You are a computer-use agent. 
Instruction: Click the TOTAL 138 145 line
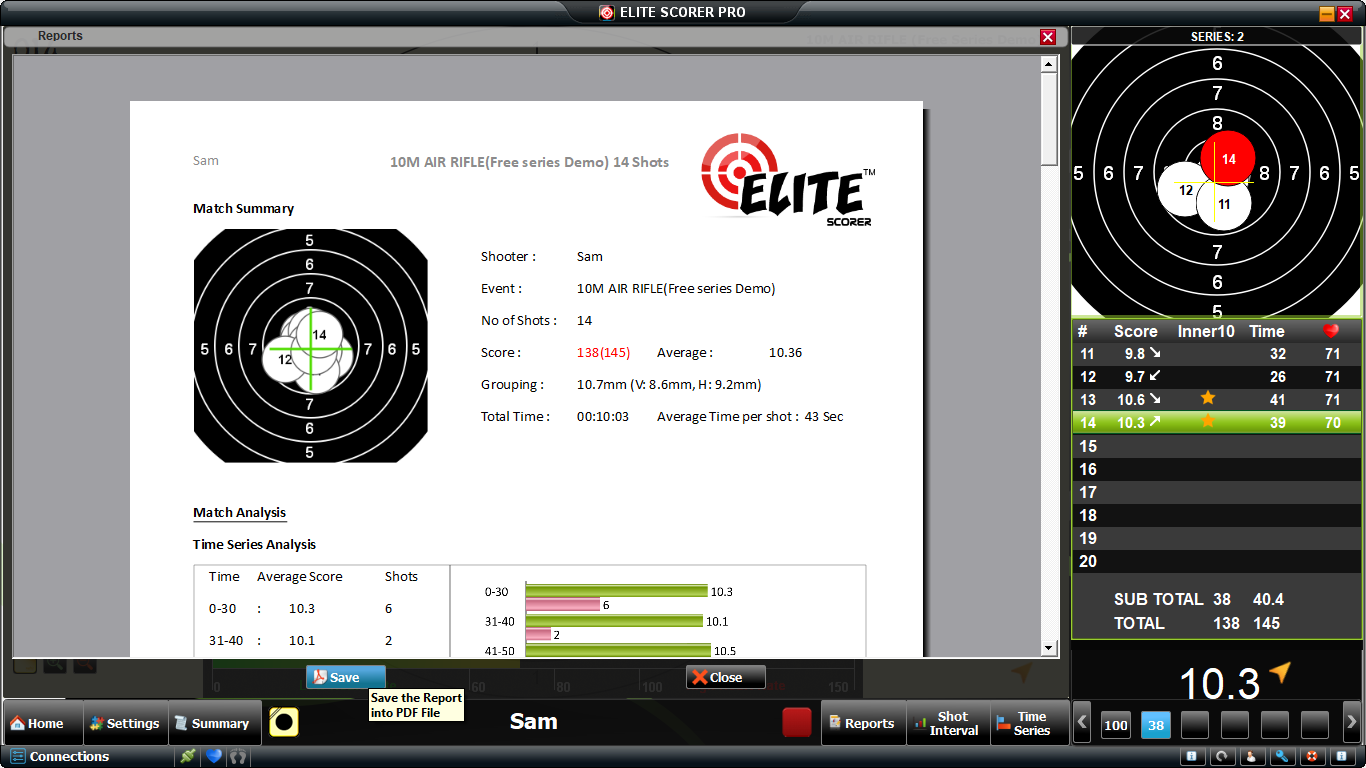coord(1197,623)
